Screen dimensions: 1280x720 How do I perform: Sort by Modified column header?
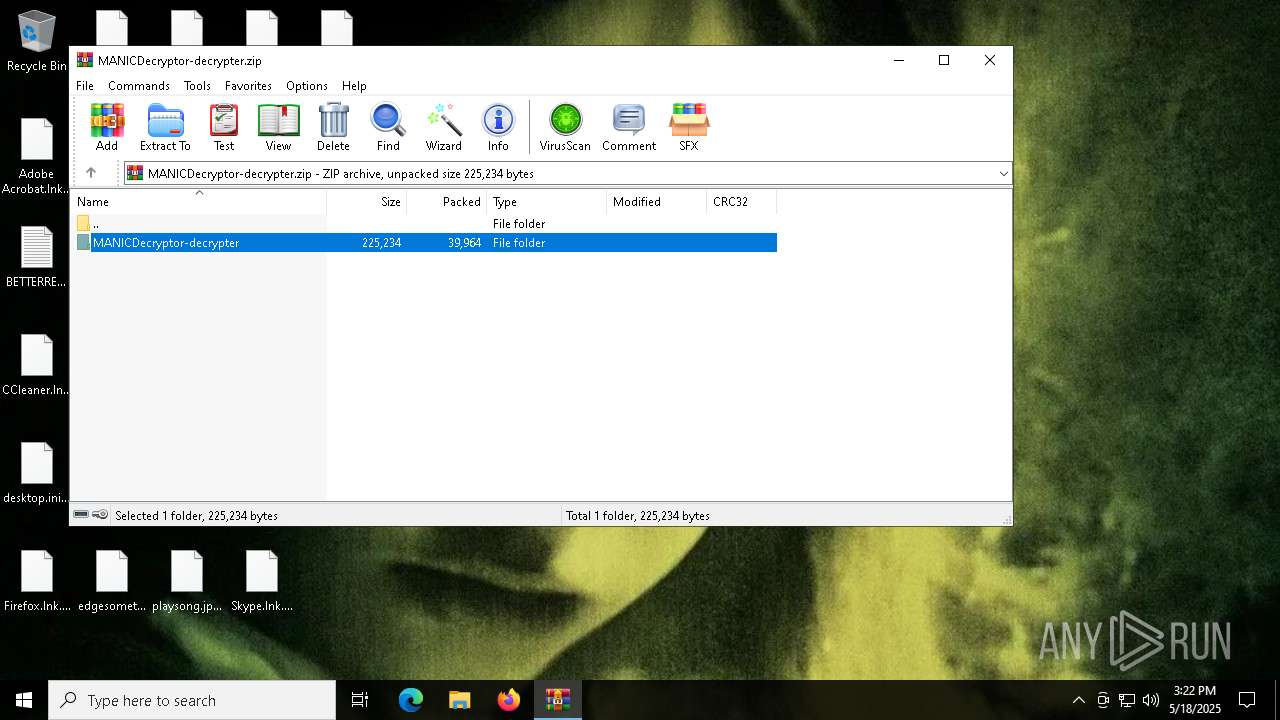coord(657,202)
